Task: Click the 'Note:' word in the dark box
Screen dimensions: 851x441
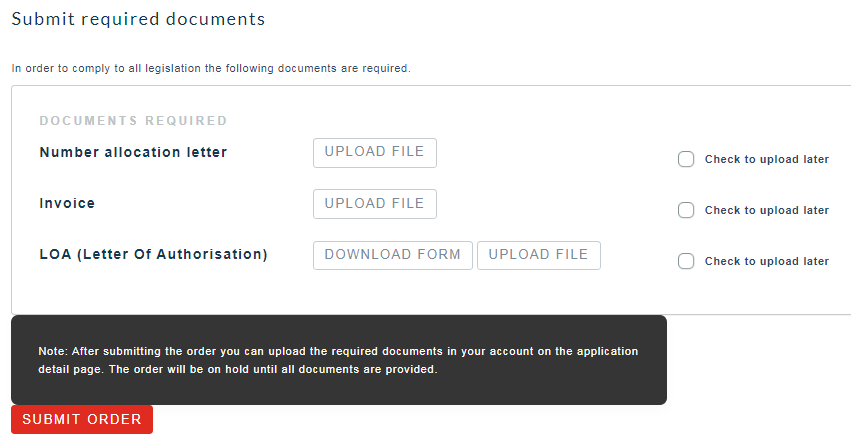Action: [x=53, y=352]
